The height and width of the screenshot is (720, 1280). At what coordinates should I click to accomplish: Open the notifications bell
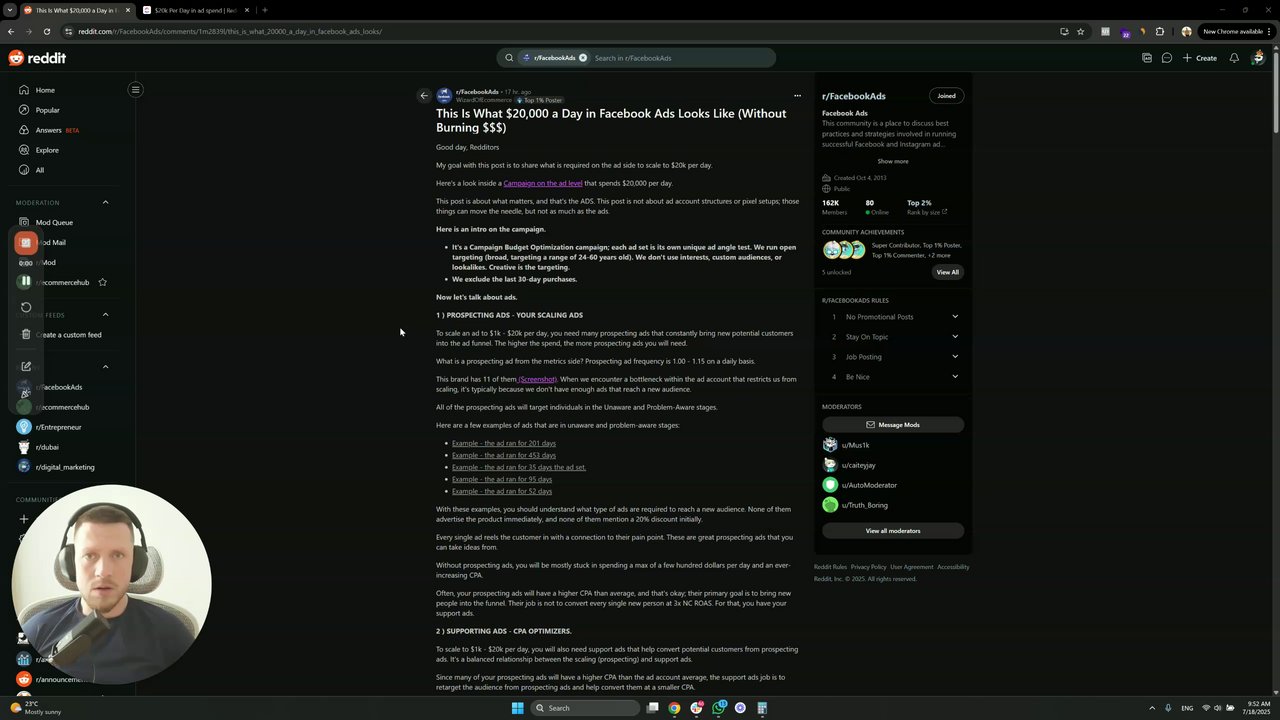[1234, 58]
